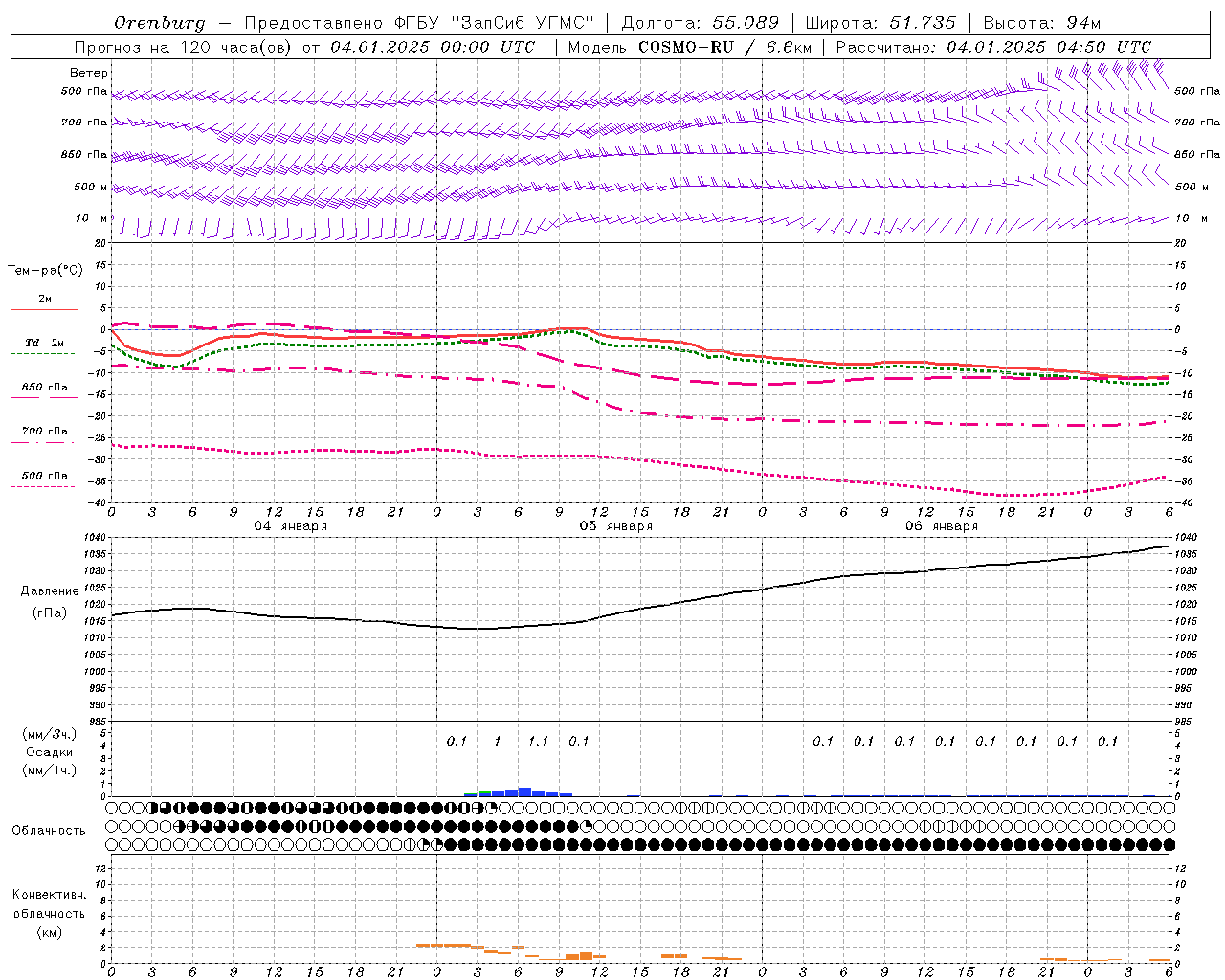Image resolution: width=1225 pixels, height=980 pixels.
Task: Click the tallest blue precipitation bar
Action: (524, 791)
